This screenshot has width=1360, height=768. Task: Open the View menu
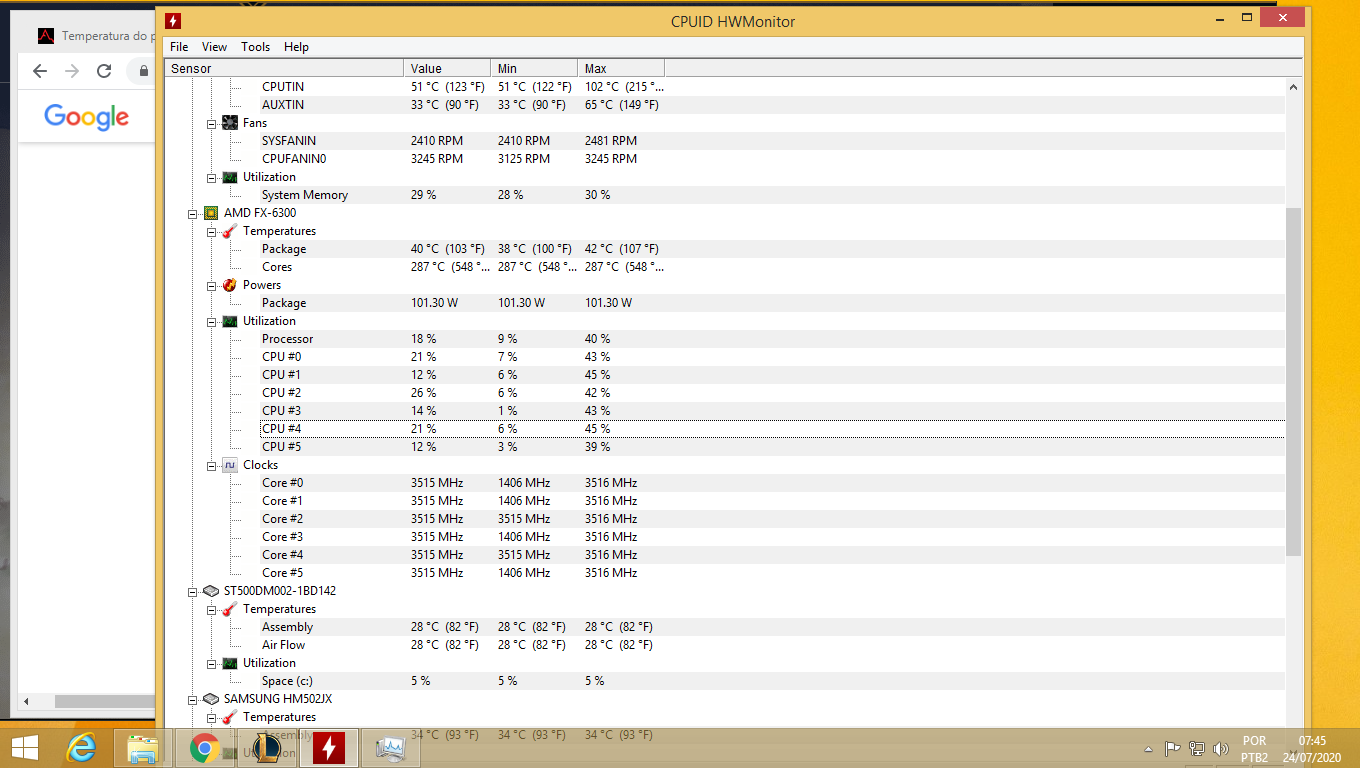click(x=214, y=47)
